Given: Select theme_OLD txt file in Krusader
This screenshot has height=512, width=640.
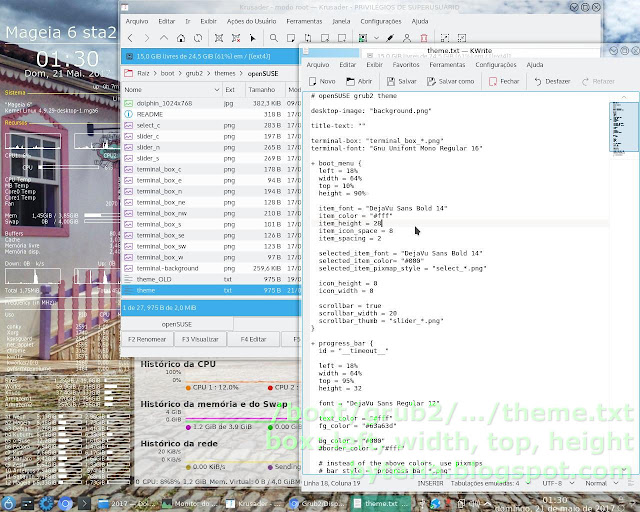Looking at the screenshot, I should 211,279.
